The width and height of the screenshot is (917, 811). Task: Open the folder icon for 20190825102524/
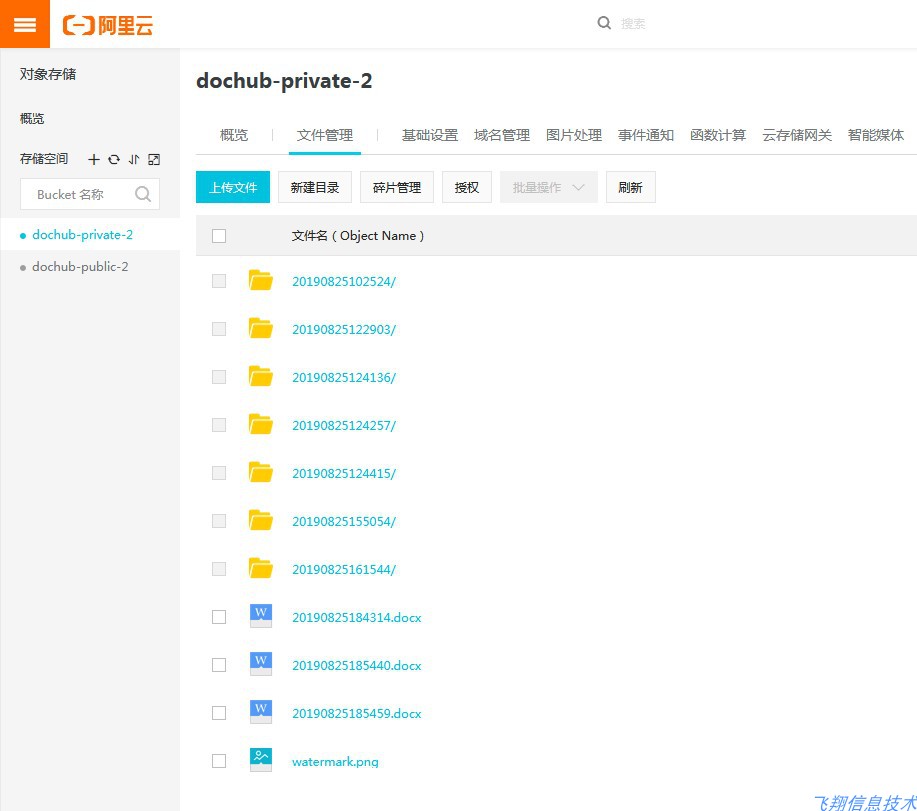click(260, 280)
